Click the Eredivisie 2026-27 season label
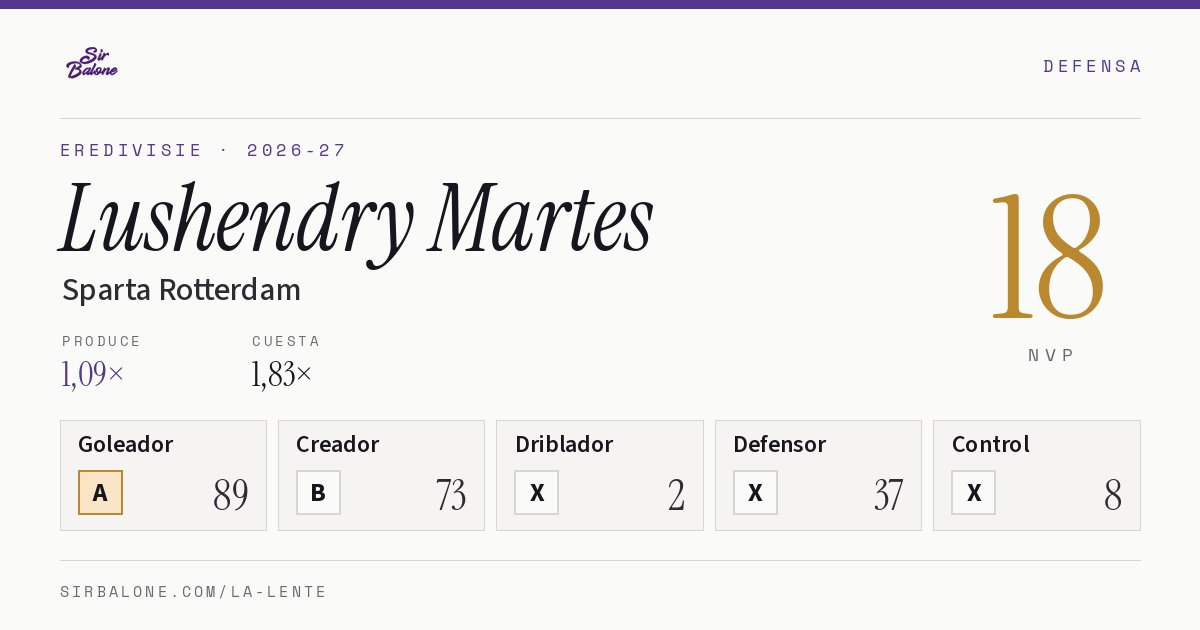Image resolution: width=1200 pixels, height=630 pixels. point(203,150)
